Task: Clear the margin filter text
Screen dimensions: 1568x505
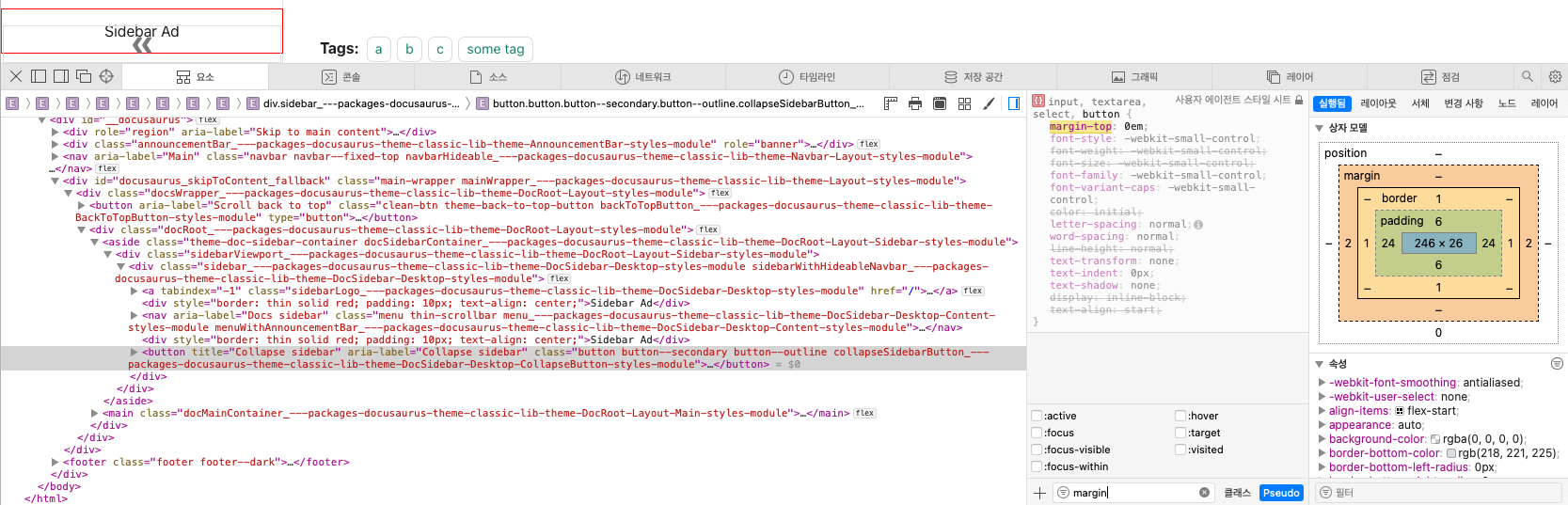Action: point(1204,493)
